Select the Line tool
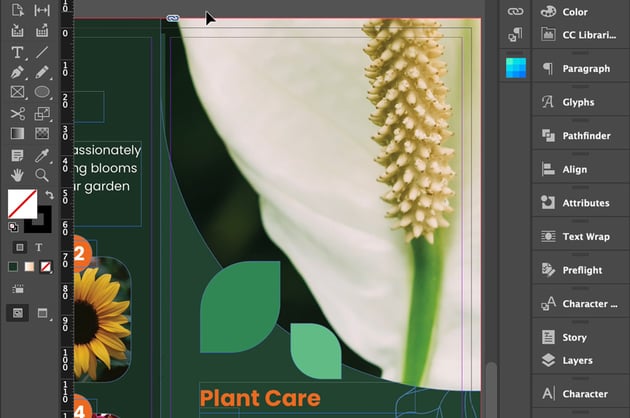Image resolution: width=630 pixels, height=418 pixels. coord(42,52)
